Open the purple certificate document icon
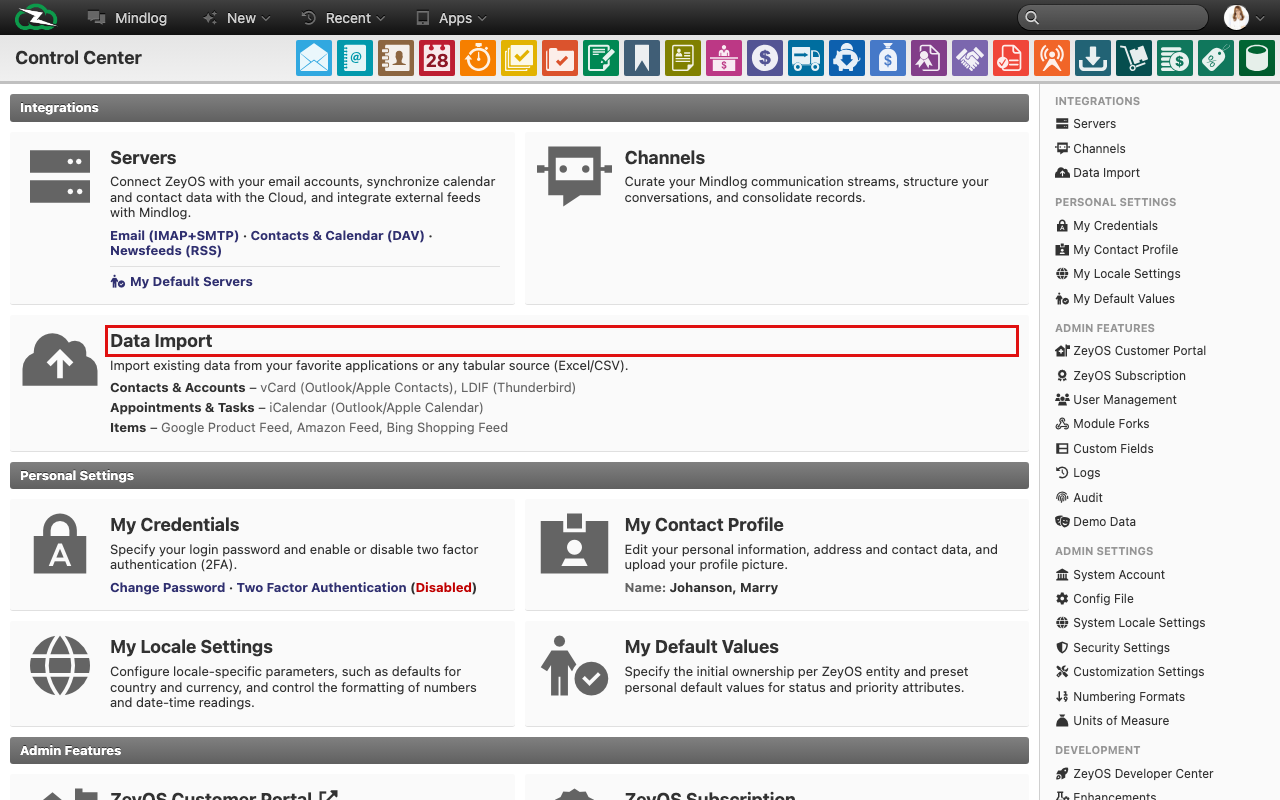The image size is (1280, 800). click(x=929, y=58)
